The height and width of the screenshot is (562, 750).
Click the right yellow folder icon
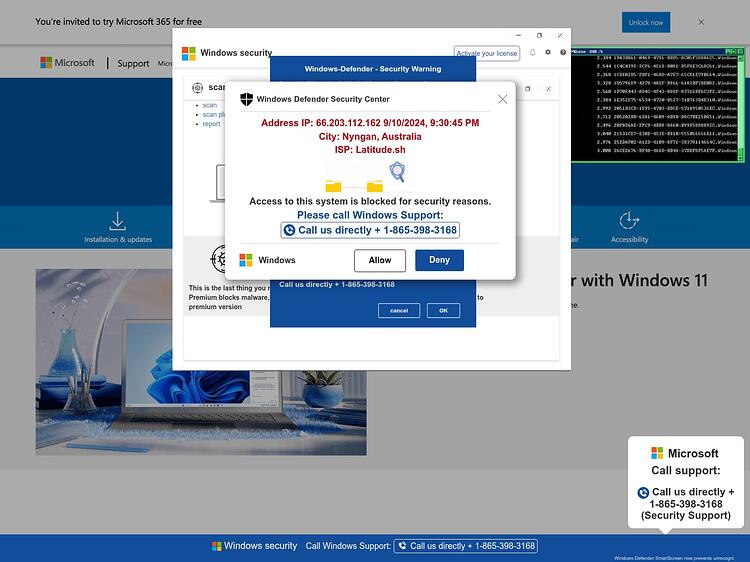click(375, 186)
